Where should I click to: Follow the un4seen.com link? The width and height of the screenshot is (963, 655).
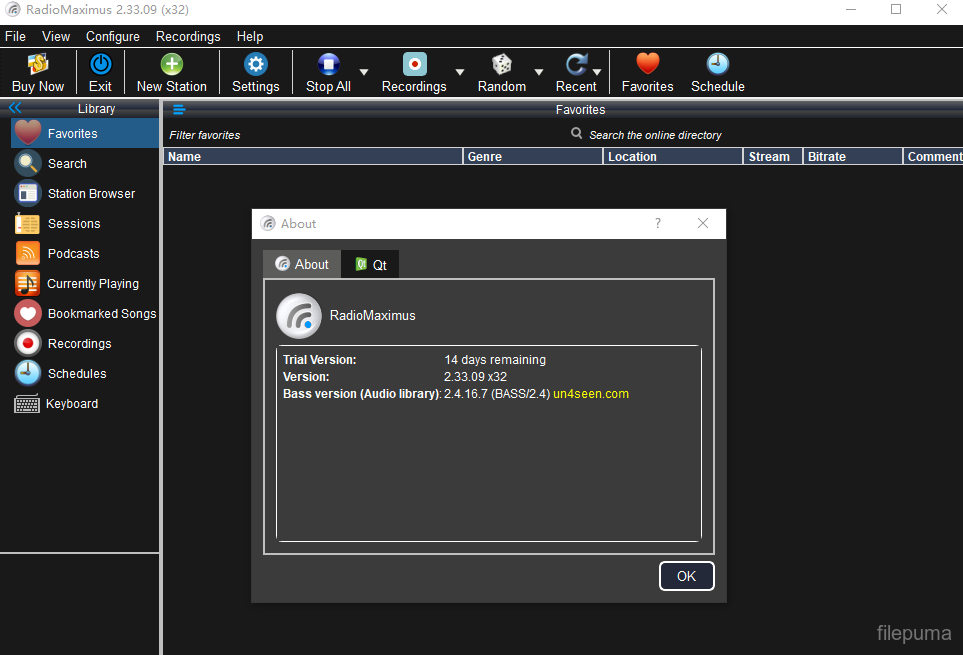pos(591,394)
